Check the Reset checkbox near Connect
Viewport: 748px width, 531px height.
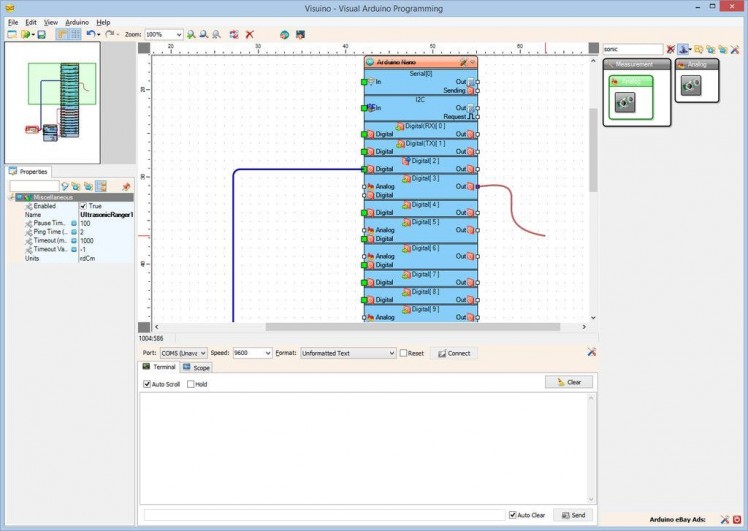click(x=404, y=353)
